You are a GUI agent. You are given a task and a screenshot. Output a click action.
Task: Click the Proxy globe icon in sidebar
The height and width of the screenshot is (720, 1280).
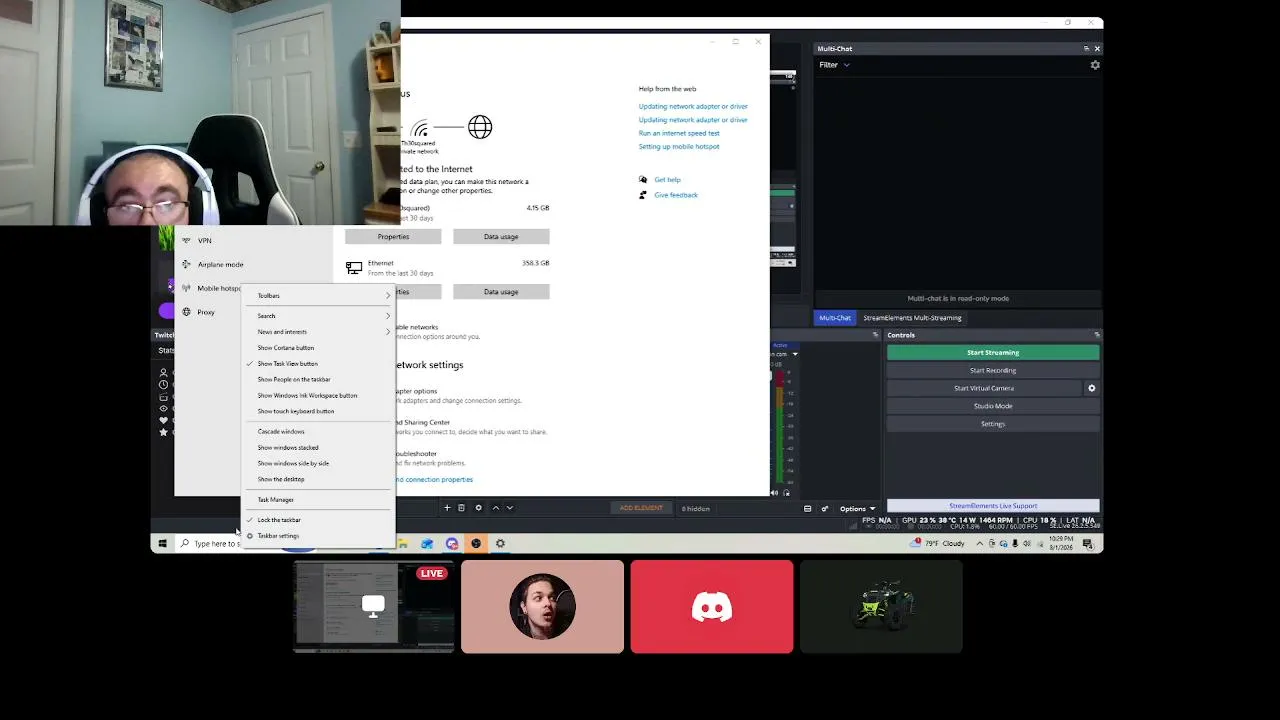186,312
